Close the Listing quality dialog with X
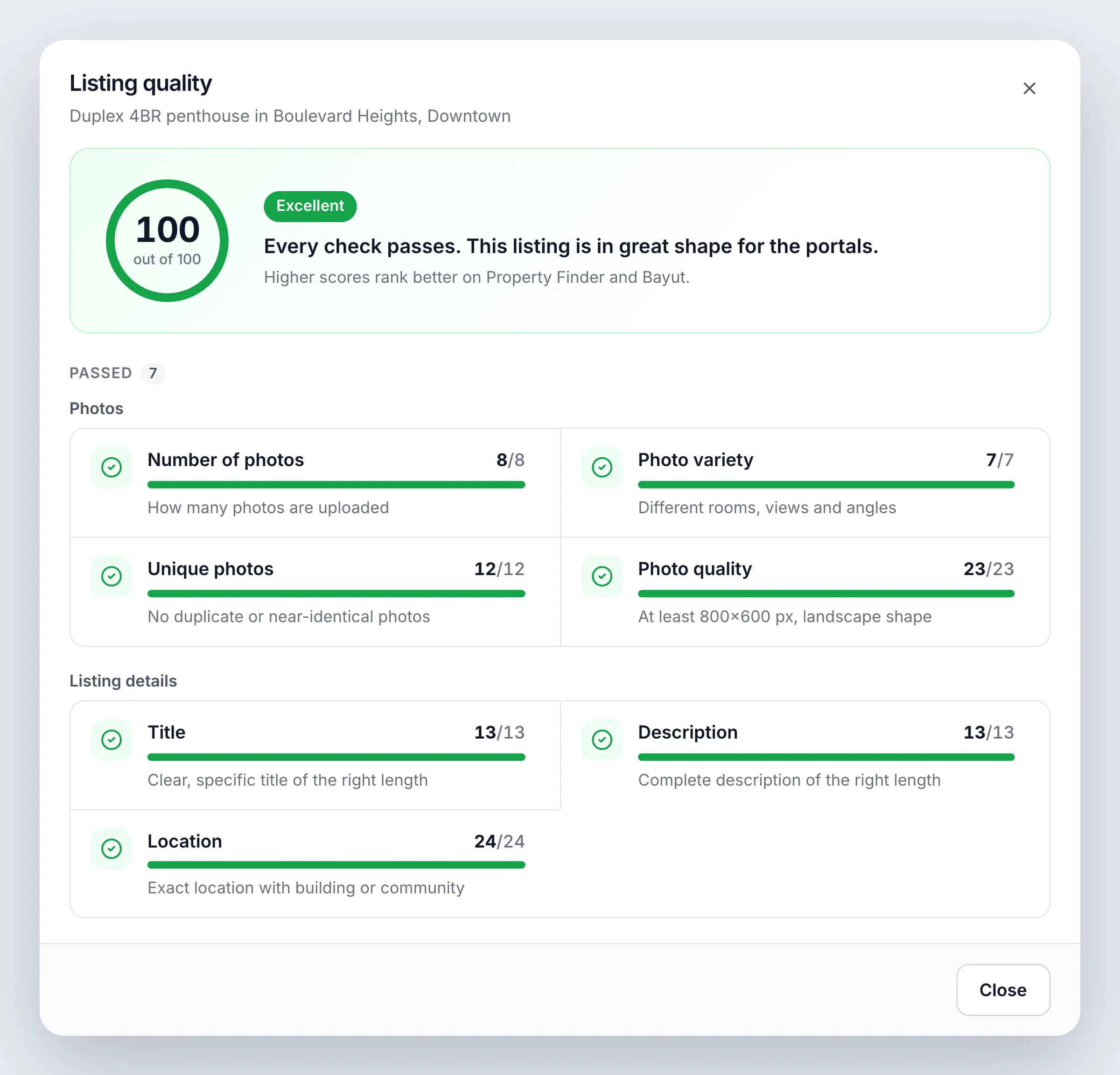The width and height of the screenshot is (1120, 1075). (x=1029, y=89)
